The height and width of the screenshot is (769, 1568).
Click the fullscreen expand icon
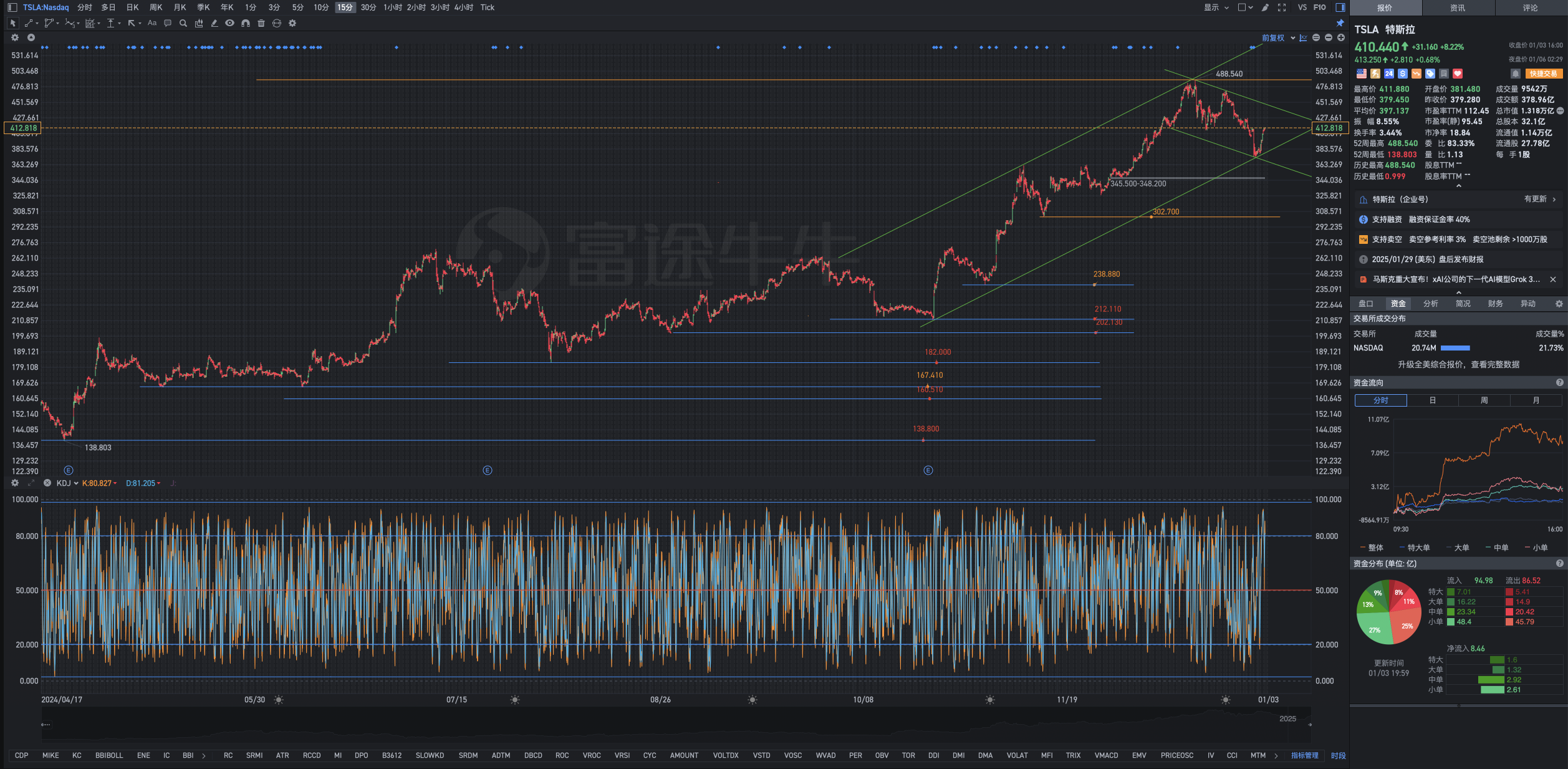[1282, 7]
